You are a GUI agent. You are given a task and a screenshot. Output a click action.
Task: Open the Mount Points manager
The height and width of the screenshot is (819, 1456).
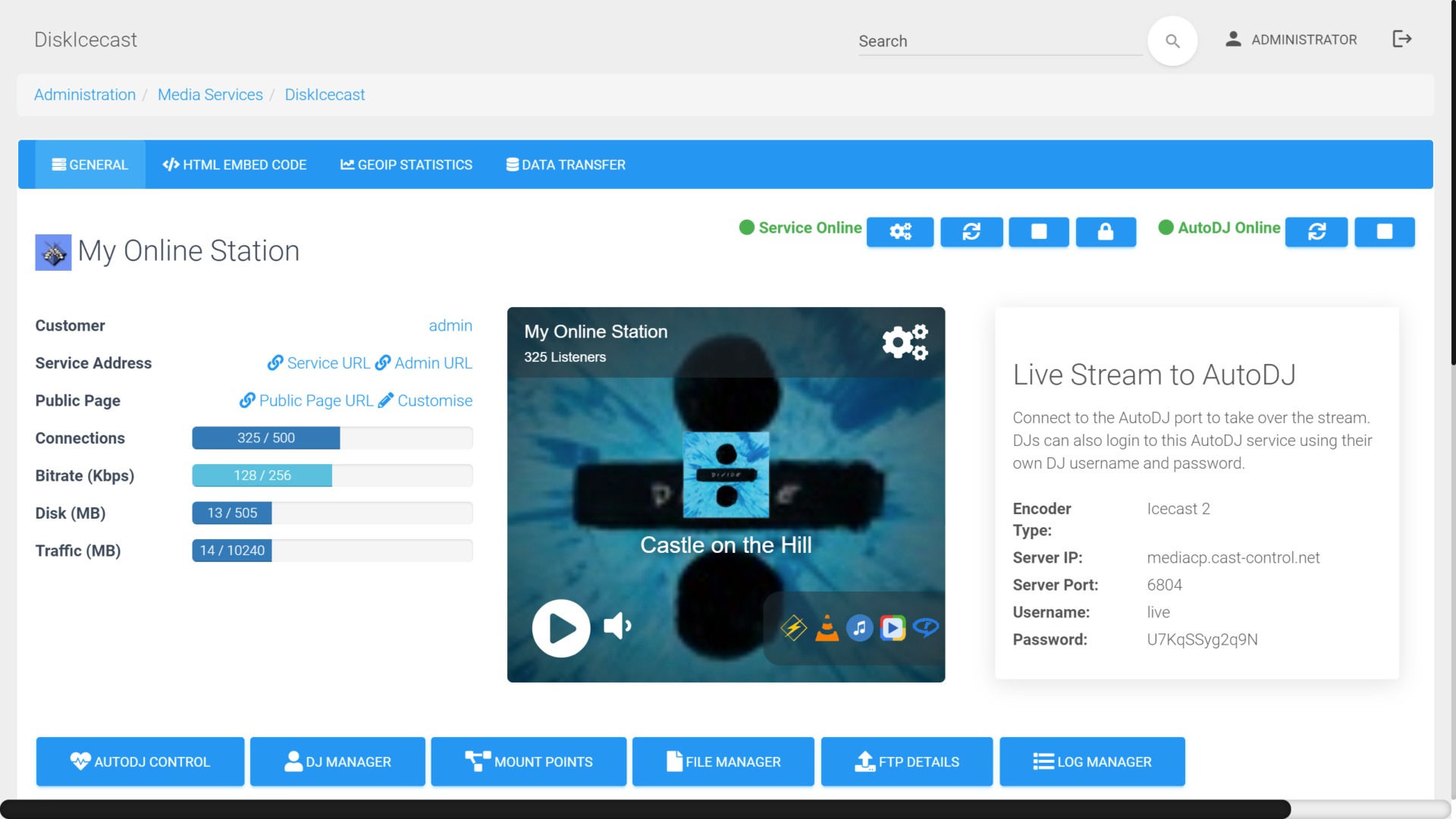point(529,761)
